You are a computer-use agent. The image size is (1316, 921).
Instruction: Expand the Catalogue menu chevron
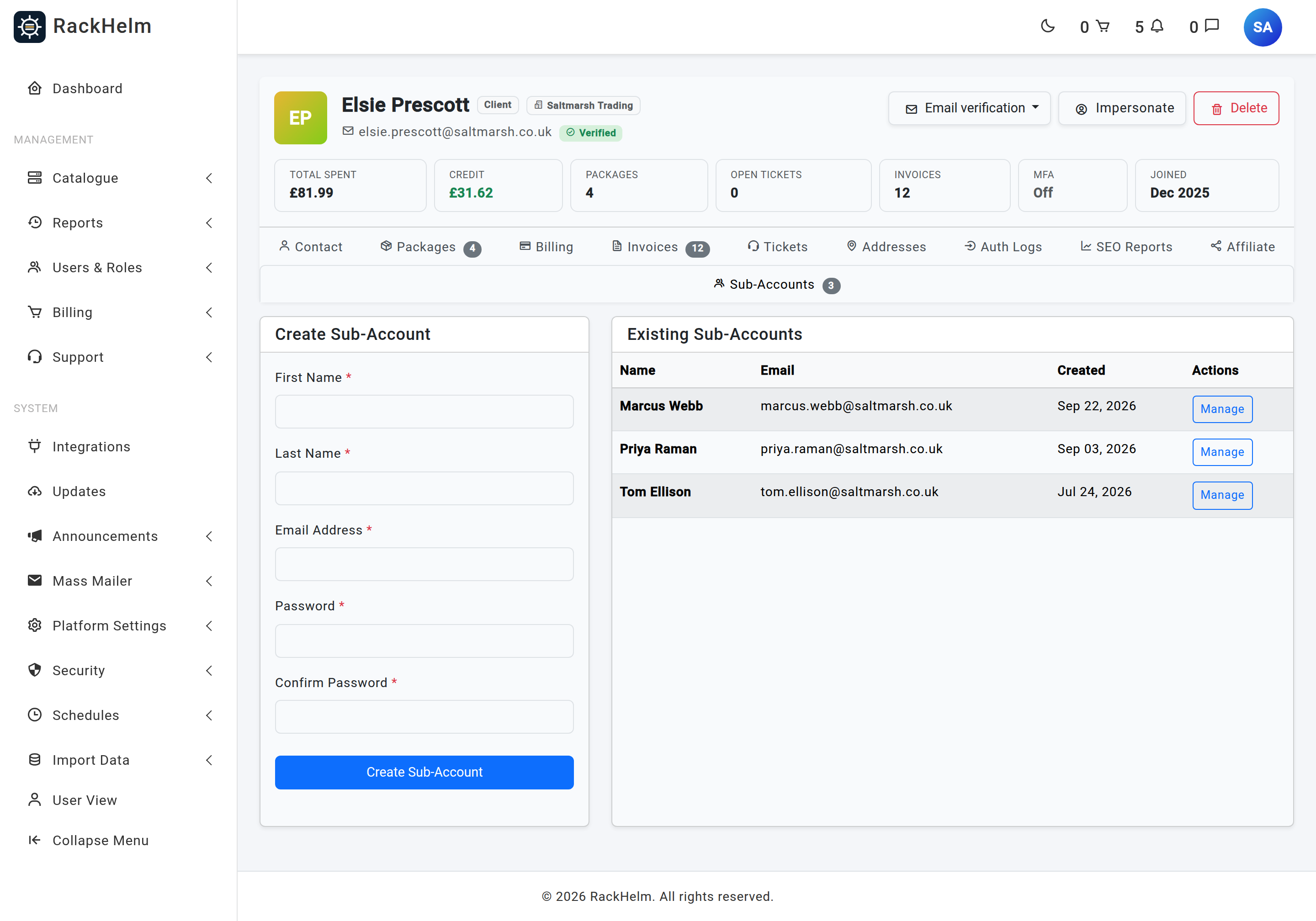click(x=209, y=178)
